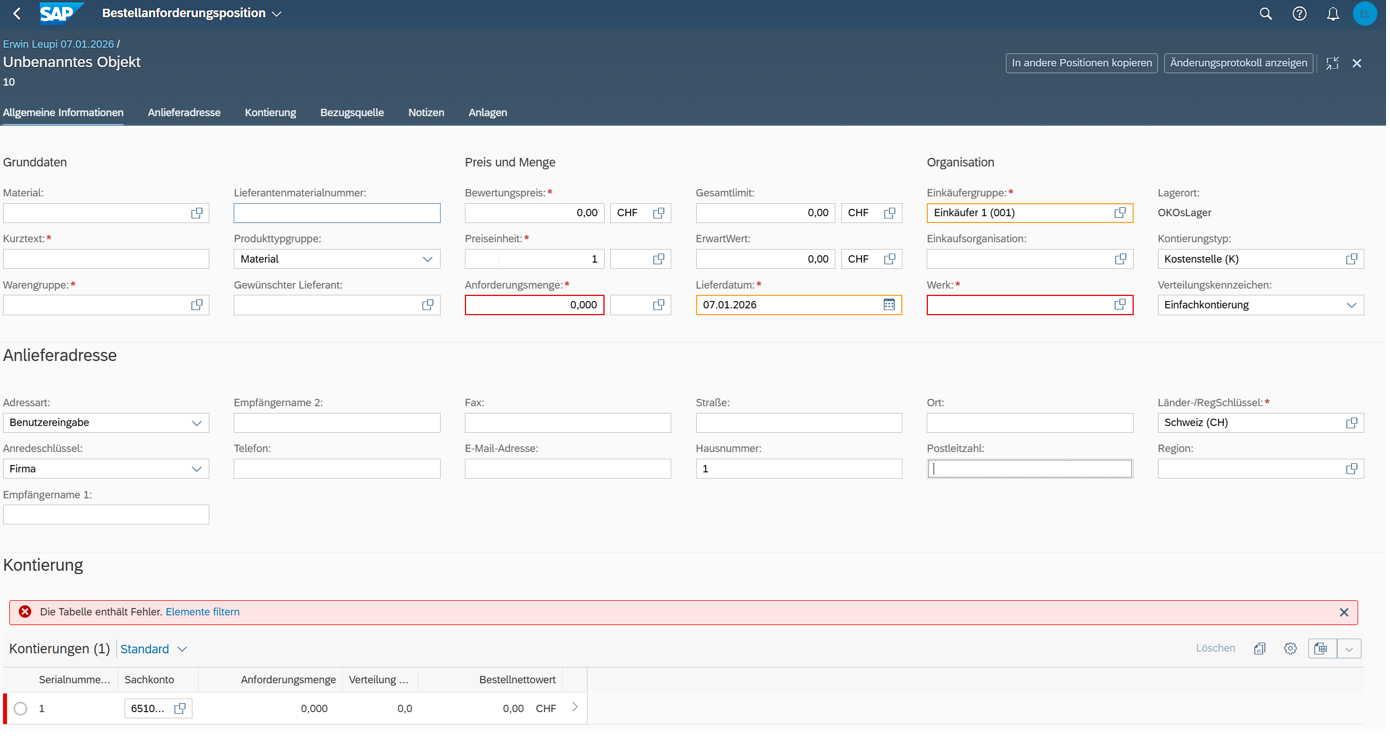Click In andere Positionen kopieren button
The image size is (1390, 736).
click(1084, 63)
